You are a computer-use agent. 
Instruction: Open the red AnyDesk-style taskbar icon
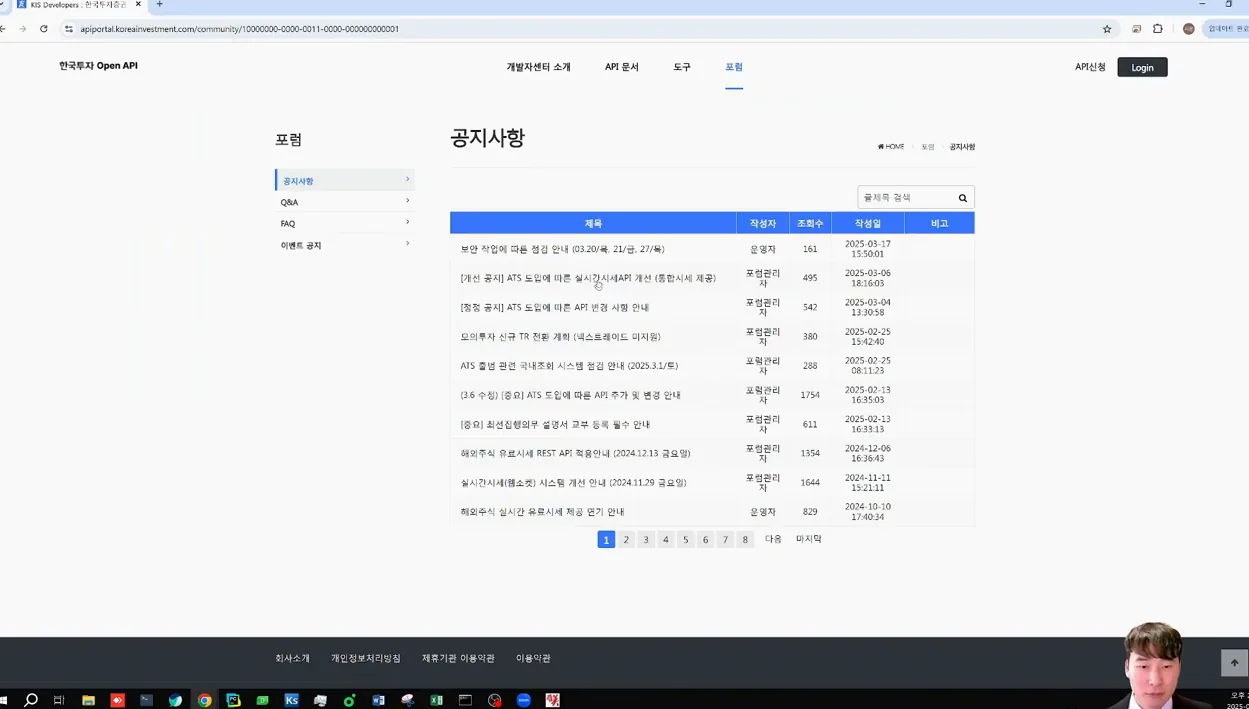(x=117, y=700)
